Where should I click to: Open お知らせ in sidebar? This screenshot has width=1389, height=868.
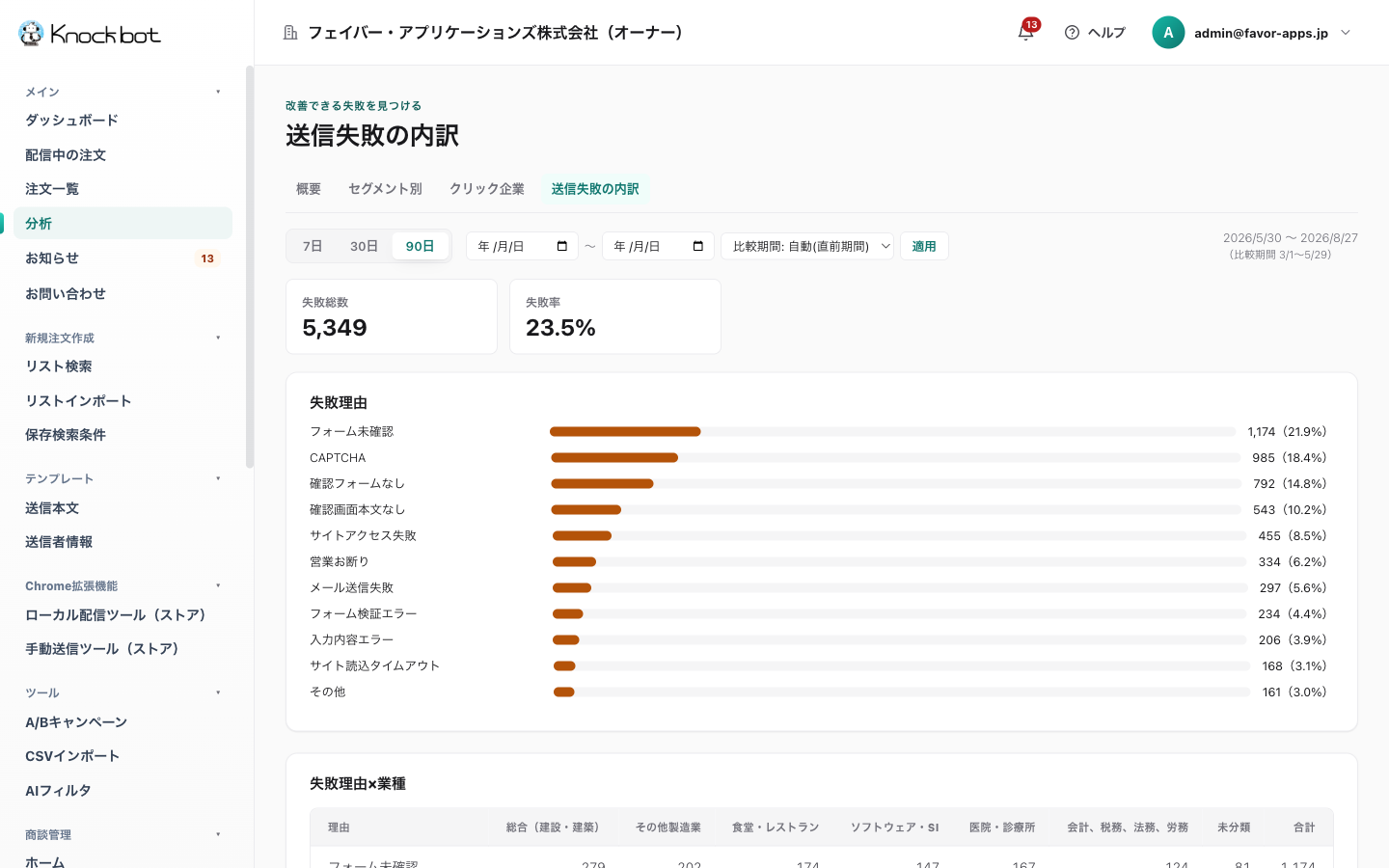click(x=123, y=258)
